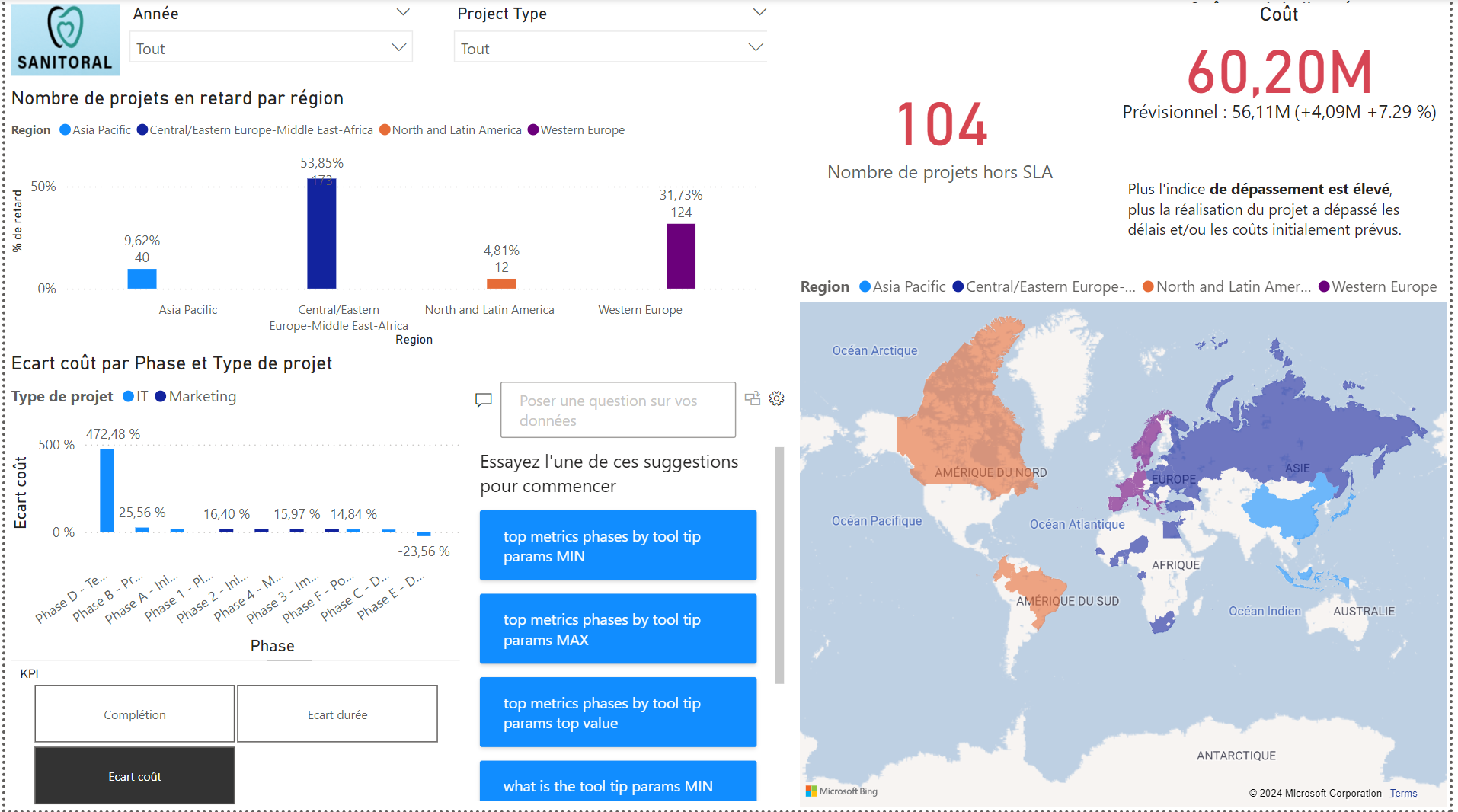The image size is (1458, 812).
Task: Click the convert-to-standard-visual icon beside the gear
Action: [753, 398]
